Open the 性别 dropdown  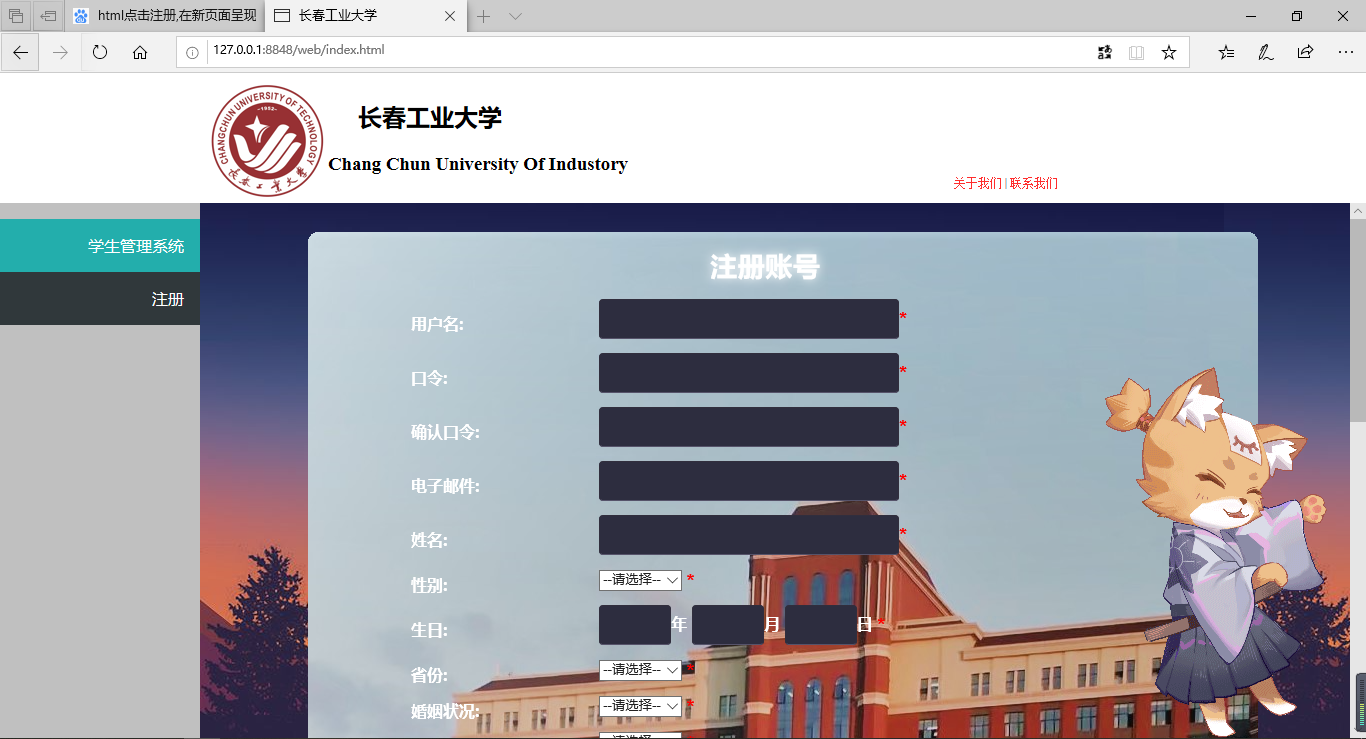[640, 580]
